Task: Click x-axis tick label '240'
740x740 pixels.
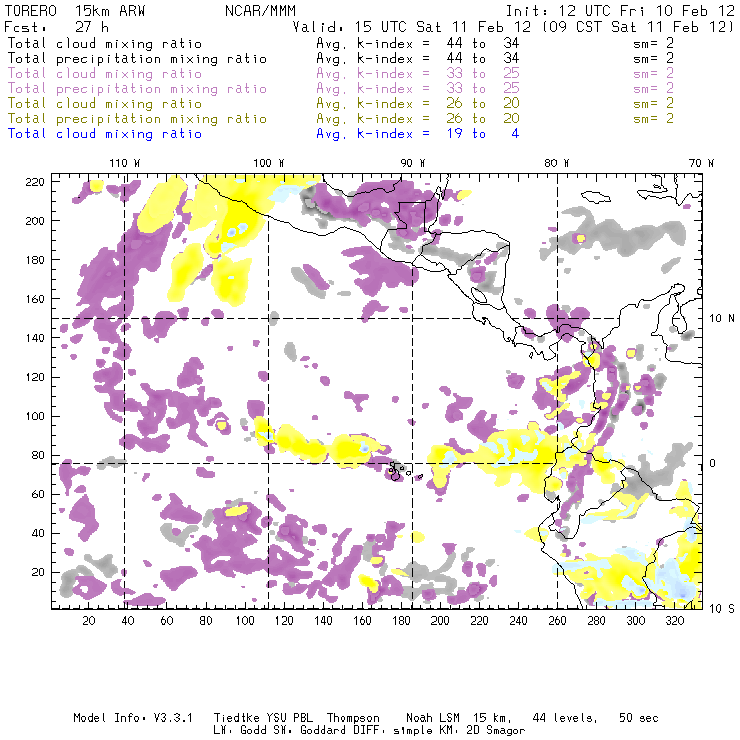Action: 518,621
